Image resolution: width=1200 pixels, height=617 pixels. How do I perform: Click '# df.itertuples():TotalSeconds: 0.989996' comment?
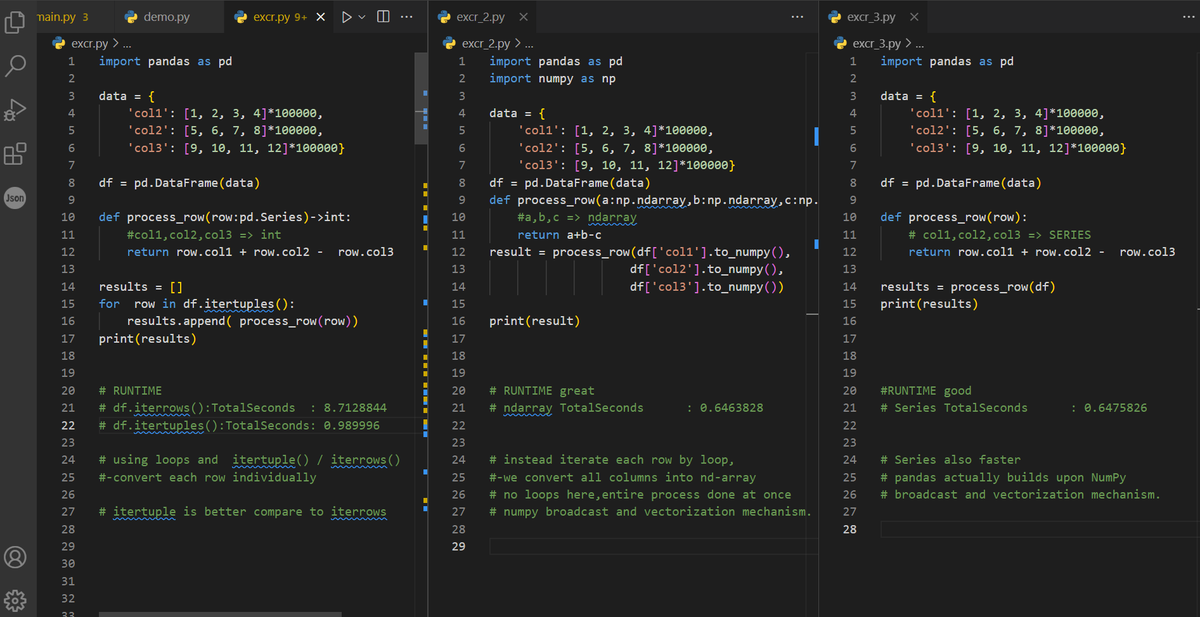click(239, 425)
